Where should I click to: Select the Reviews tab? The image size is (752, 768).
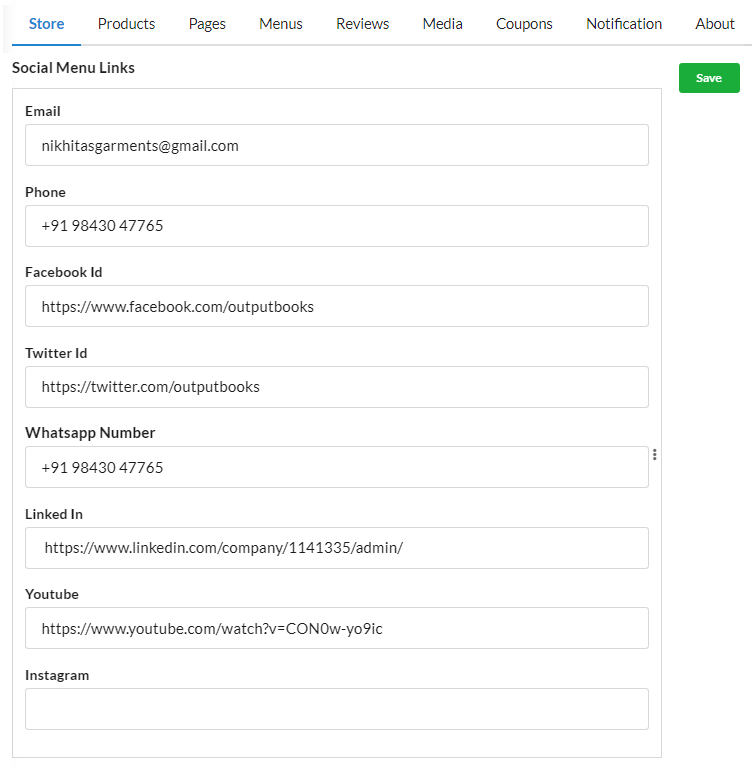[363, 24]
